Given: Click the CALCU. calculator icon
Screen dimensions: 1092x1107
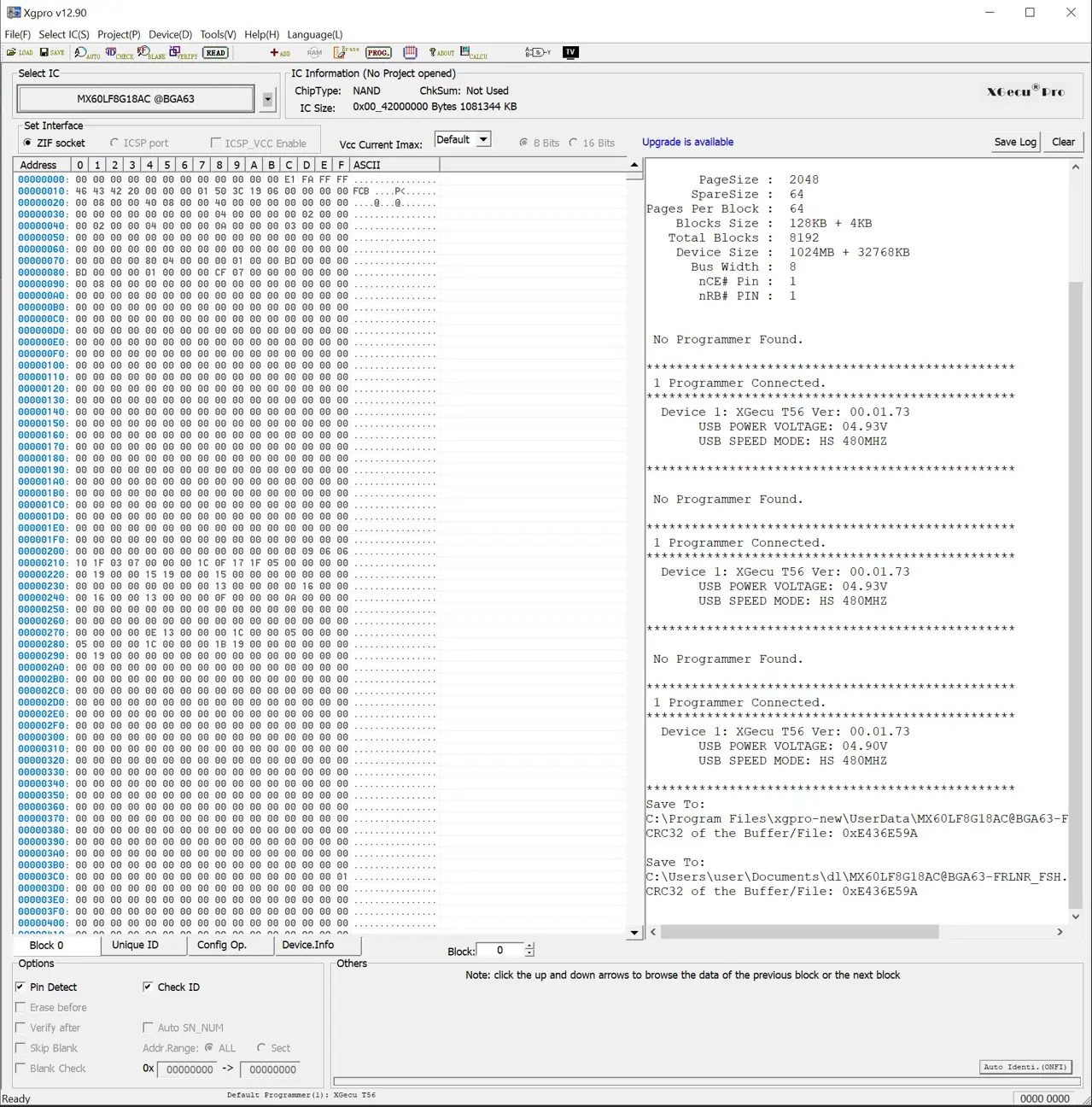Looking at the screenshot, I should coord(474,53).
